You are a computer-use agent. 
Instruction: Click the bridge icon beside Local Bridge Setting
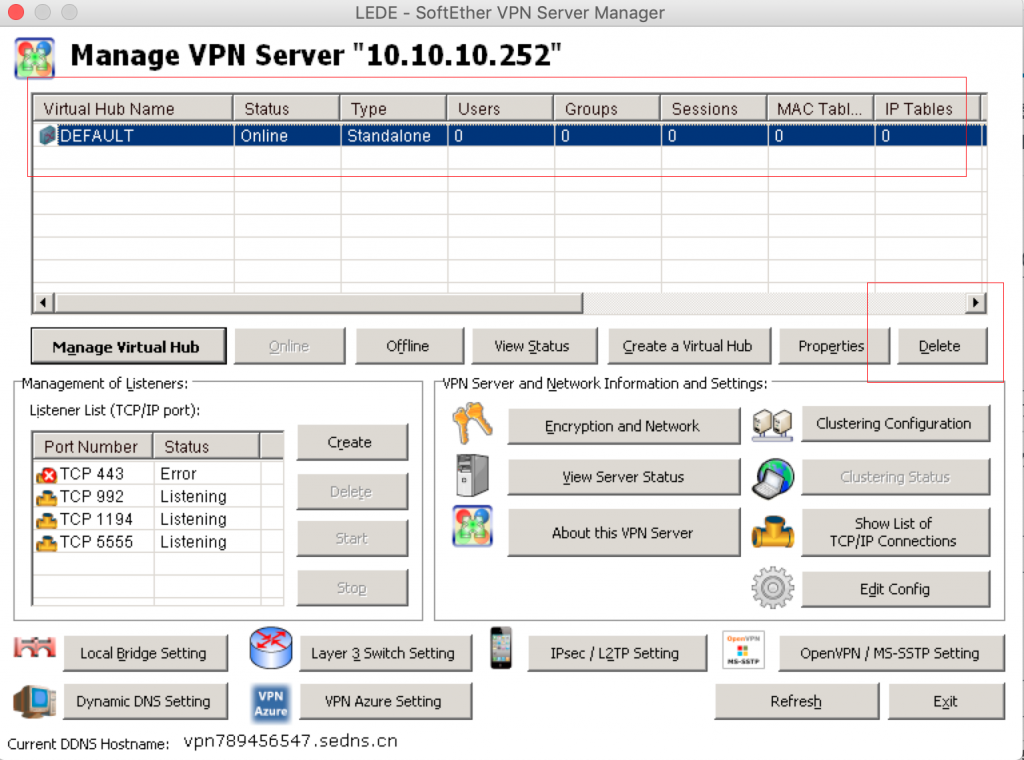click(35, 648)
